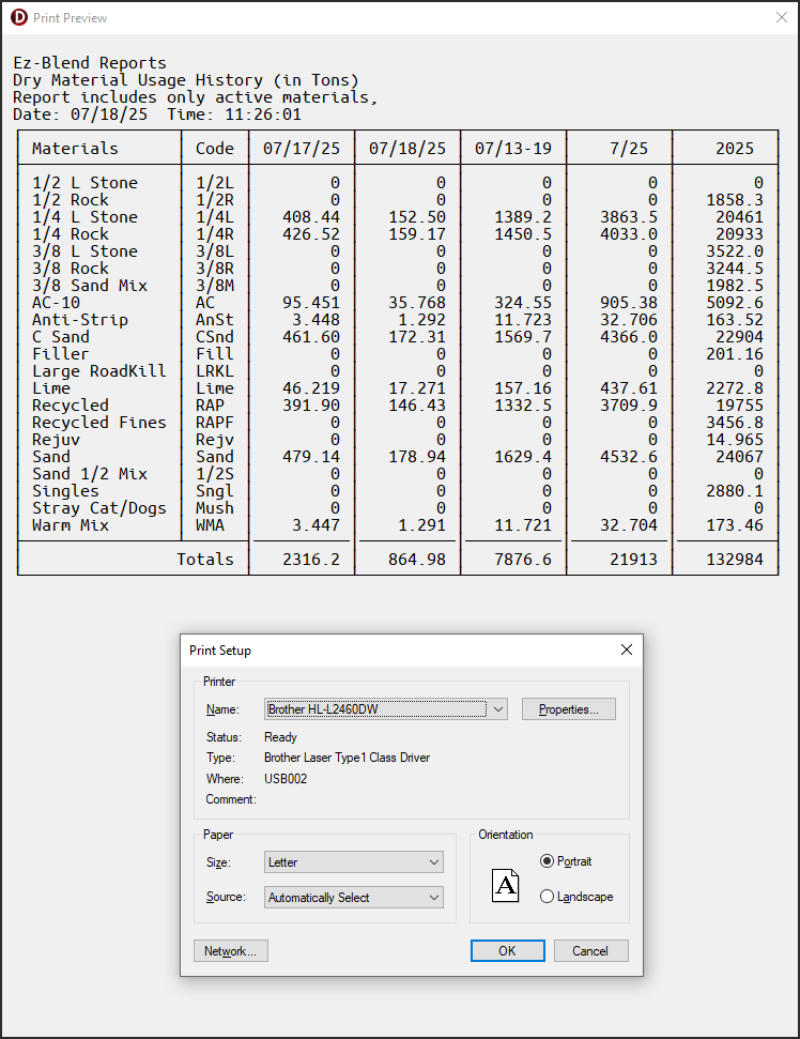Click the 'Warm Mix' material name
Image resolution: width=800 pixels, height=1039 pixels.
70,525
